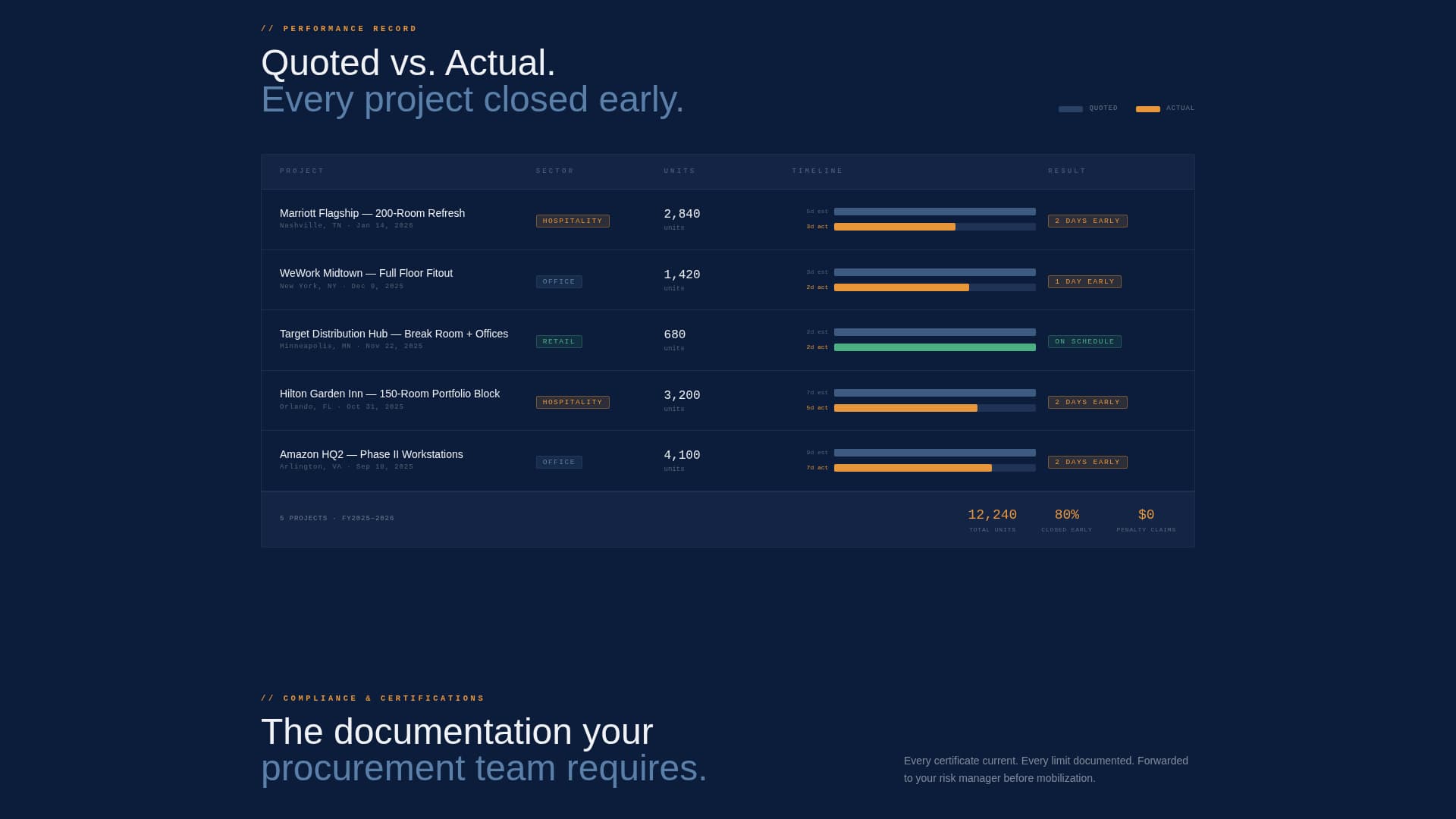
Task: Click the 80% closed early statistic
Action: coord(1066,515)
